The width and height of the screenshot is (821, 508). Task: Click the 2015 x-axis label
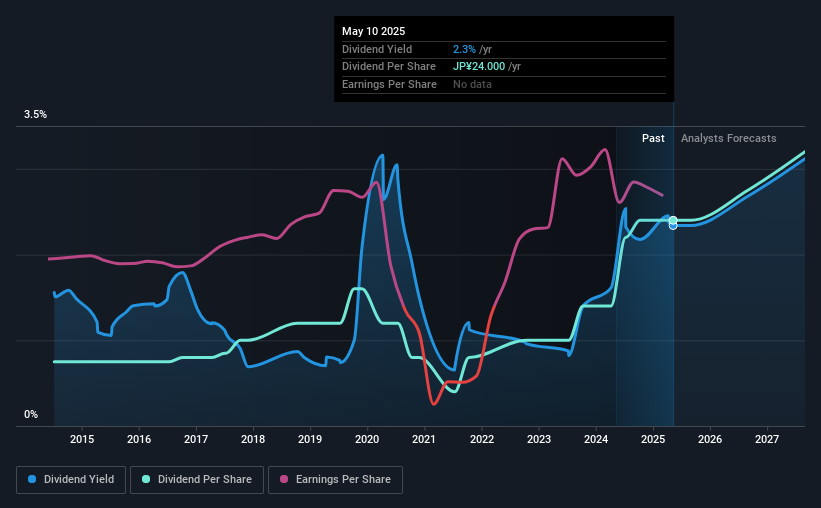click(82, 439)
